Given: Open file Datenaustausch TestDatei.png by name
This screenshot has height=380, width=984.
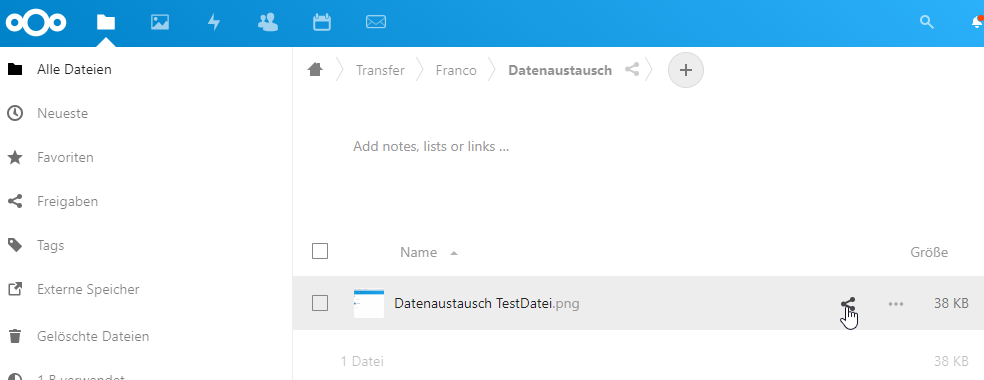Looking at the screenshot, I should coord(487,303).
